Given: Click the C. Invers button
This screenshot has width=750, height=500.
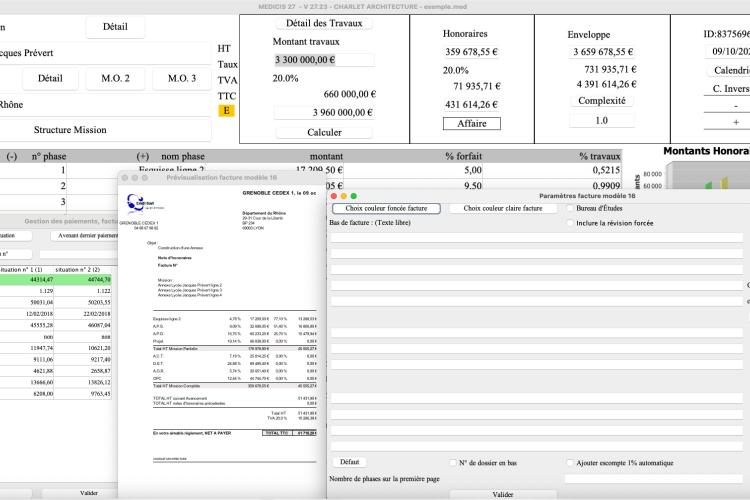Looking at the screenshot, I should click(x=730, y=89).
